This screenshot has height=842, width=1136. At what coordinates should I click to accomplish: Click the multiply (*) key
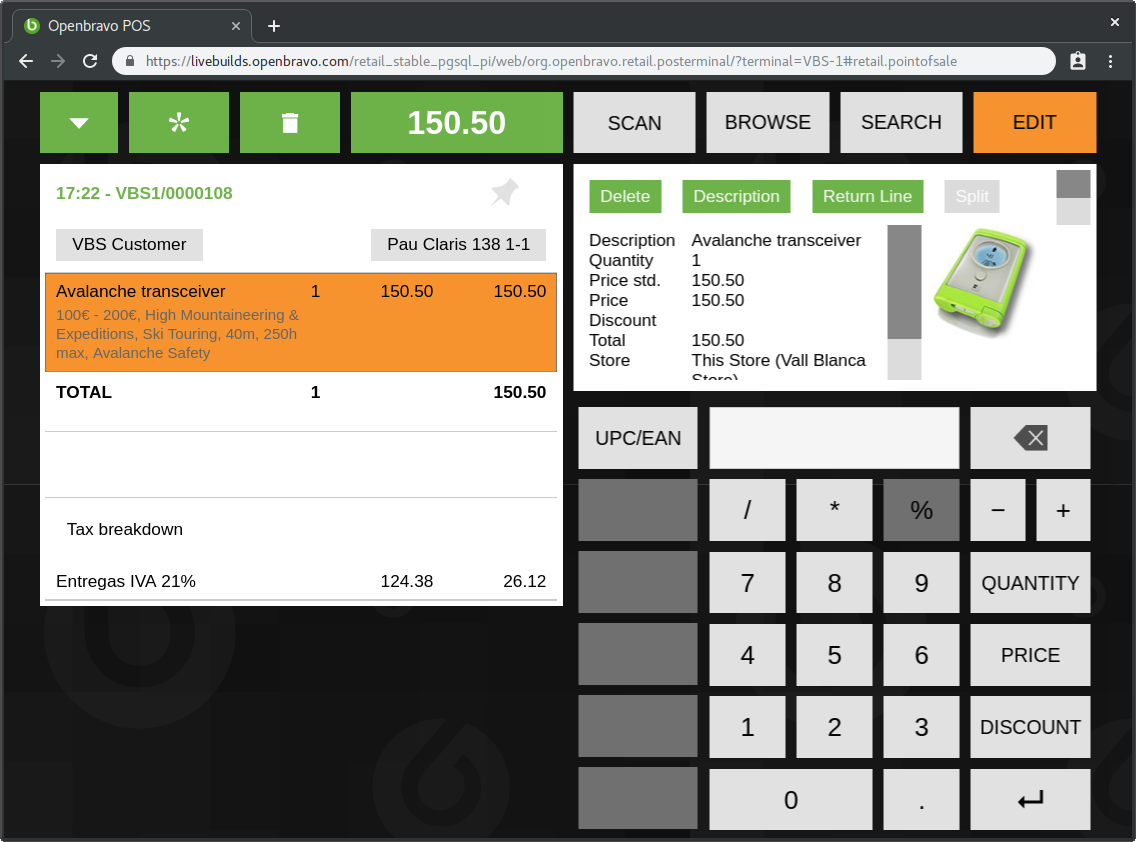(x=834, y=510)
